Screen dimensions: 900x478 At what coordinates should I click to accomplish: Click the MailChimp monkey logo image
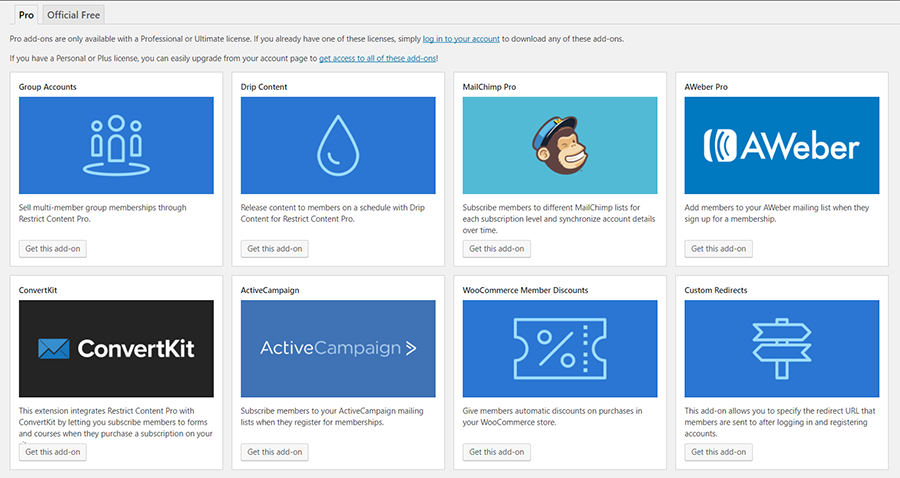click(x=560, y=145)
